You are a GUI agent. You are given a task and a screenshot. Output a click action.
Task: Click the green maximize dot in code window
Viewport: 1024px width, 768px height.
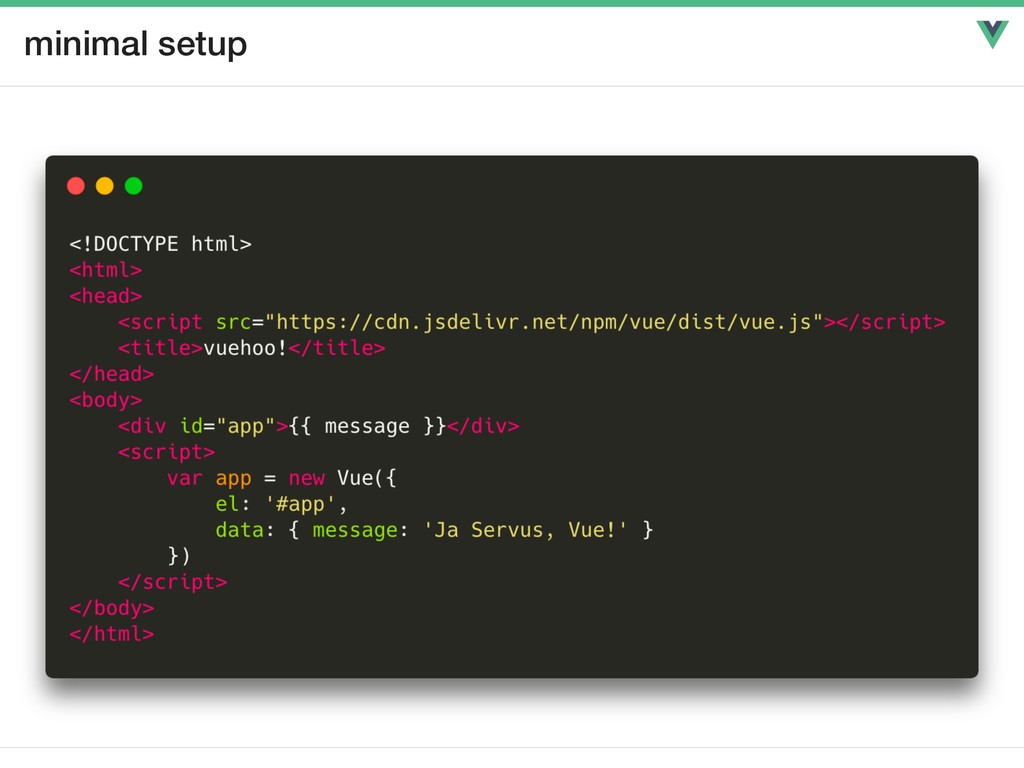tap(133, 186)
